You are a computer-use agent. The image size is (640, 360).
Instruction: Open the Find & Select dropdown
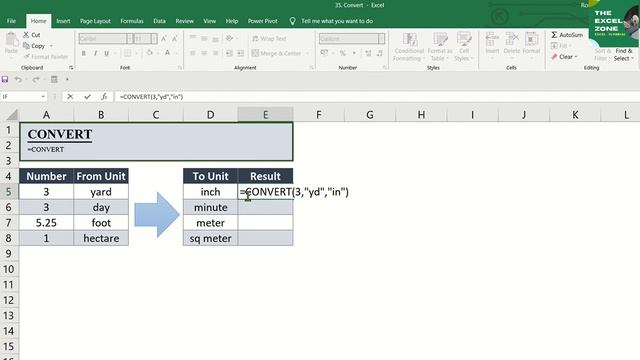point(624,55)
